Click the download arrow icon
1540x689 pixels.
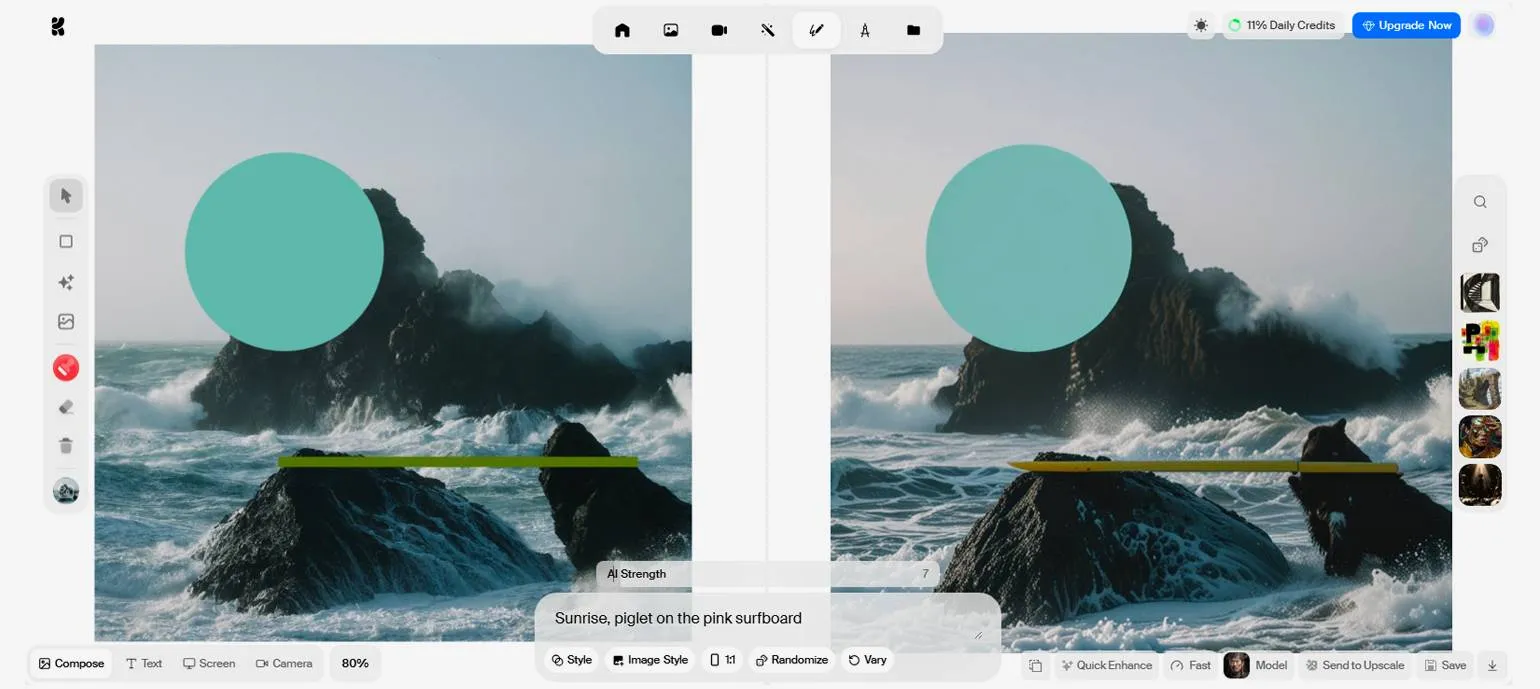[1492, 665]
